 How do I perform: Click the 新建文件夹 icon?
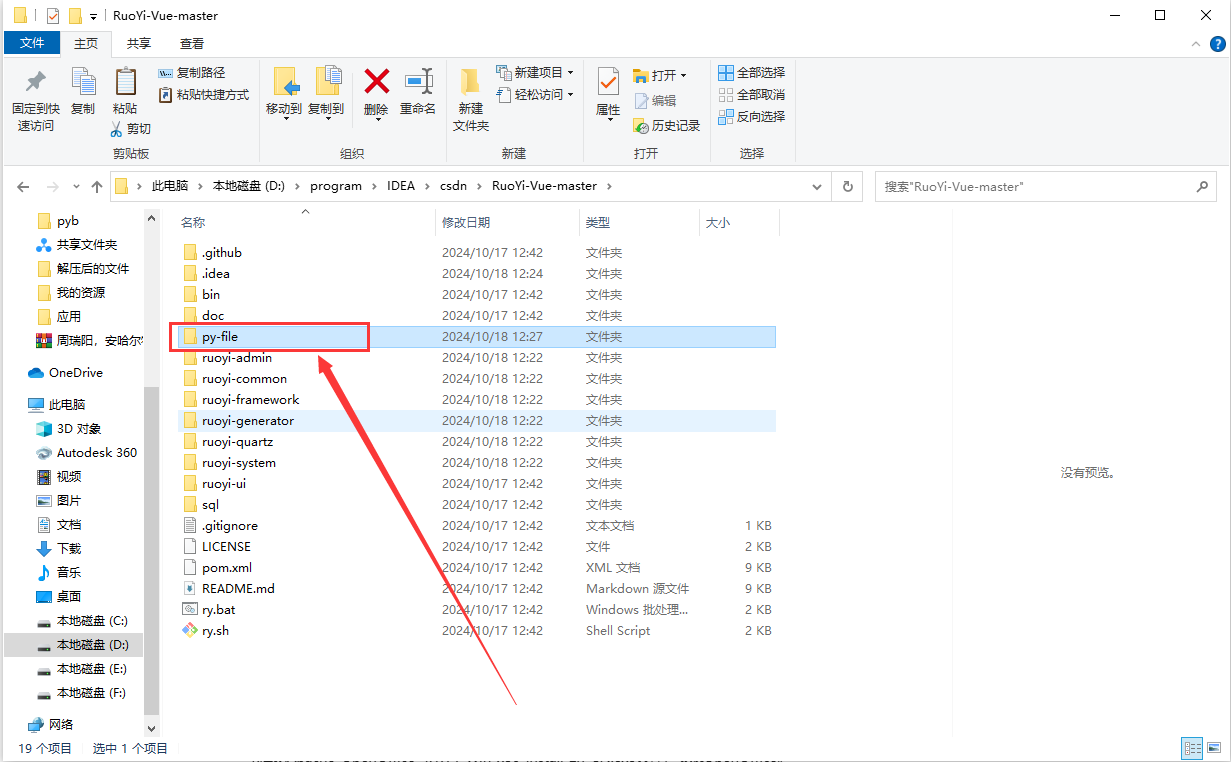tap(471, 82)
